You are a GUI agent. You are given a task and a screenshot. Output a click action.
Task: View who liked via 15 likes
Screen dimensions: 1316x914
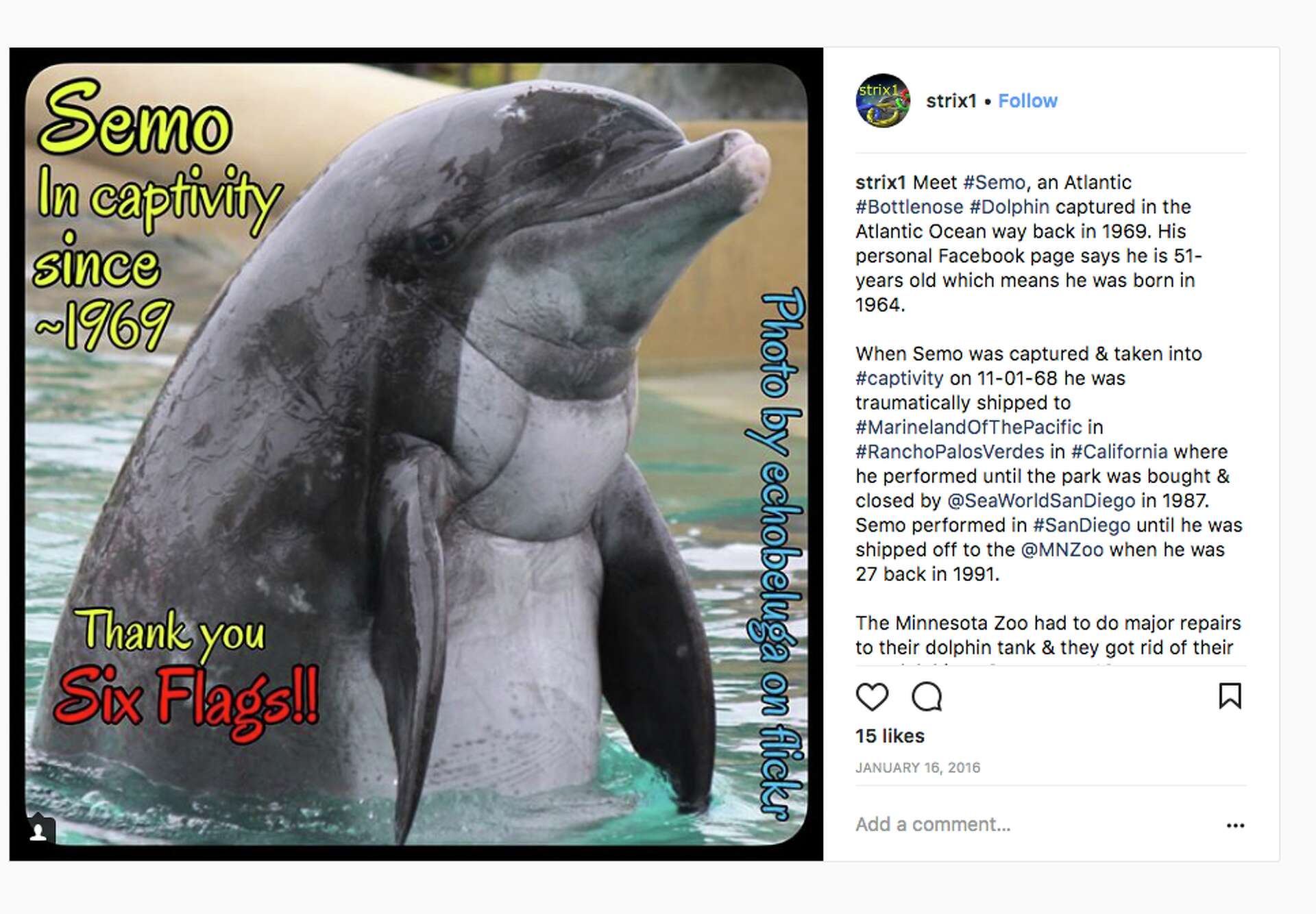click(x=890, y=737)
